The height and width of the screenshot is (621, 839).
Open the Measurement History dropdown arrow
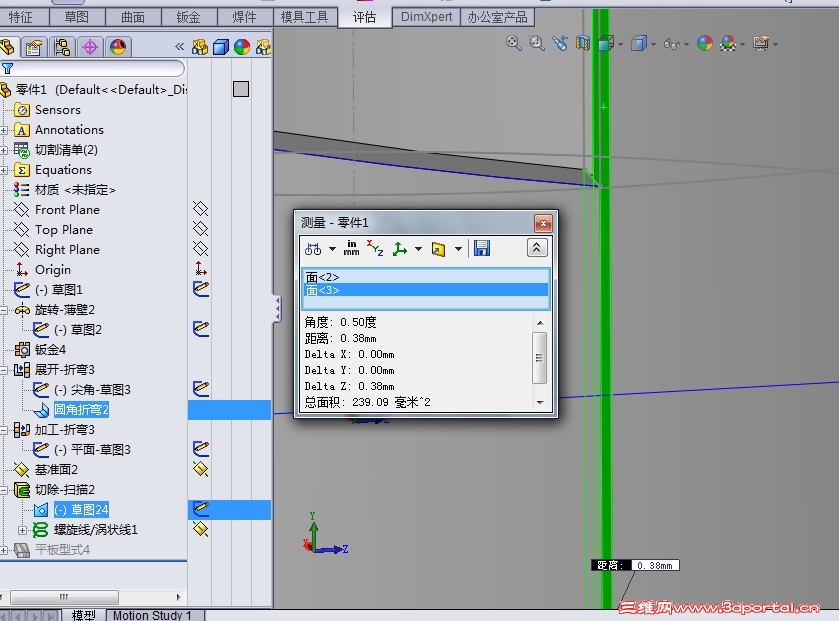pyautogui.click(x=458, y=249)
